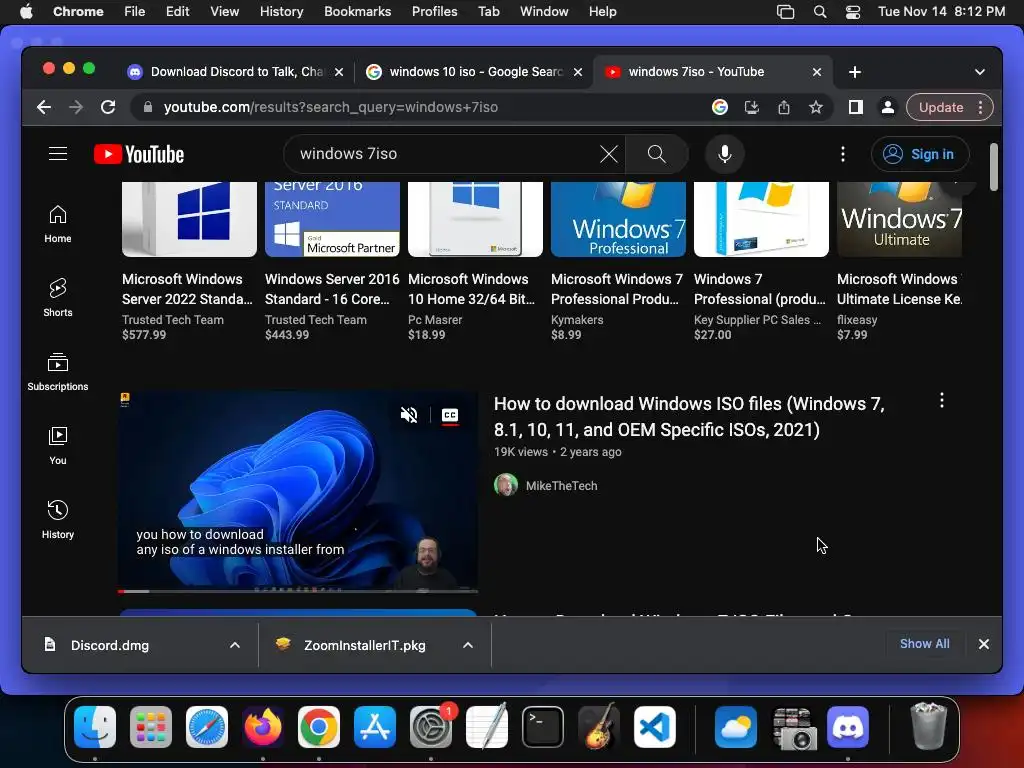Open YouTube settings three-dot menu
1024x768 pixels.
click(x=842, y=154)
